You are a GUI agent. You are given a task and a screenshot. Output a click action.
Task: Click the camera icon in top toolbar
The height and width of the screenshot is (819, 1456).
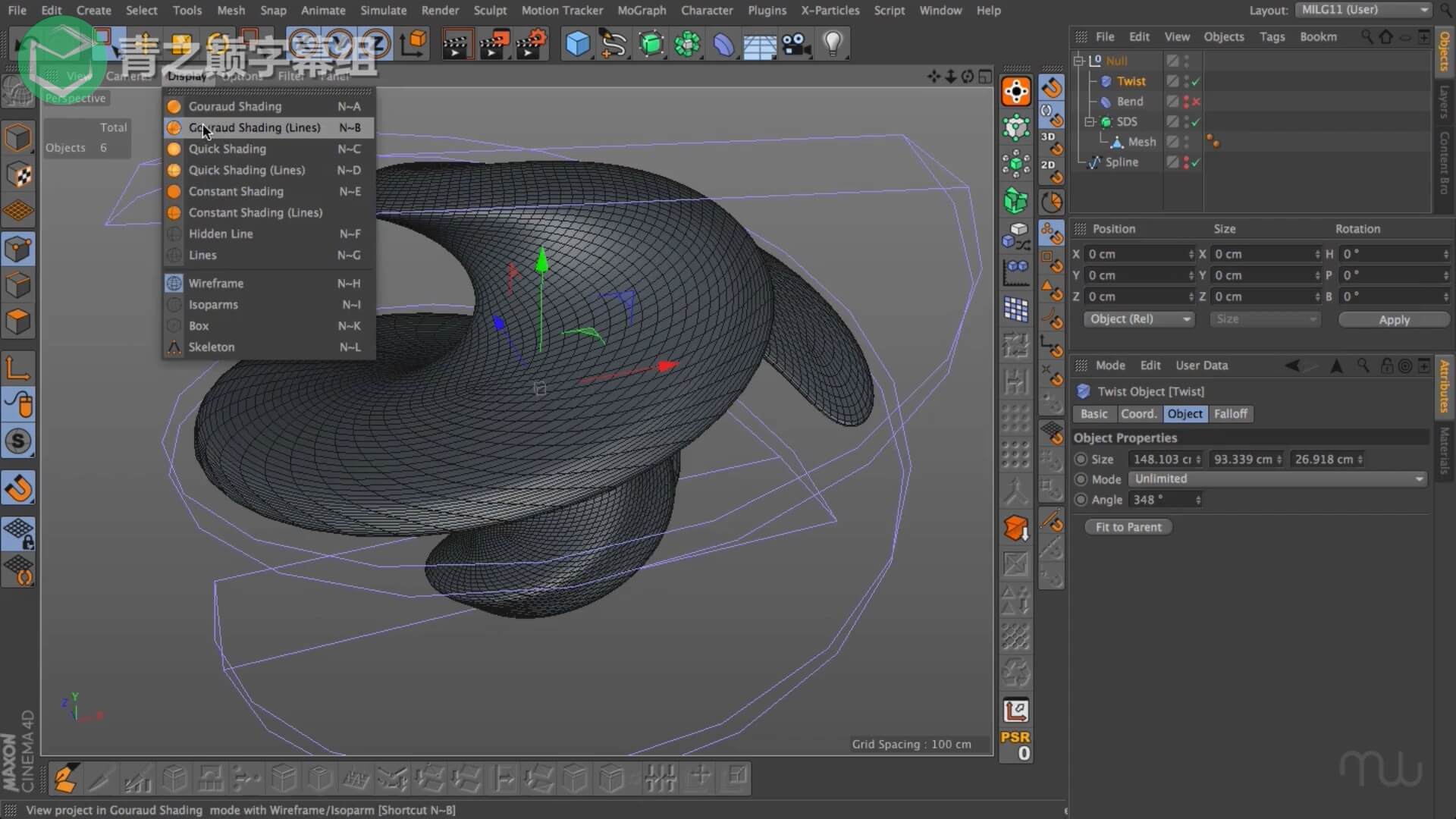coord(796,43)
